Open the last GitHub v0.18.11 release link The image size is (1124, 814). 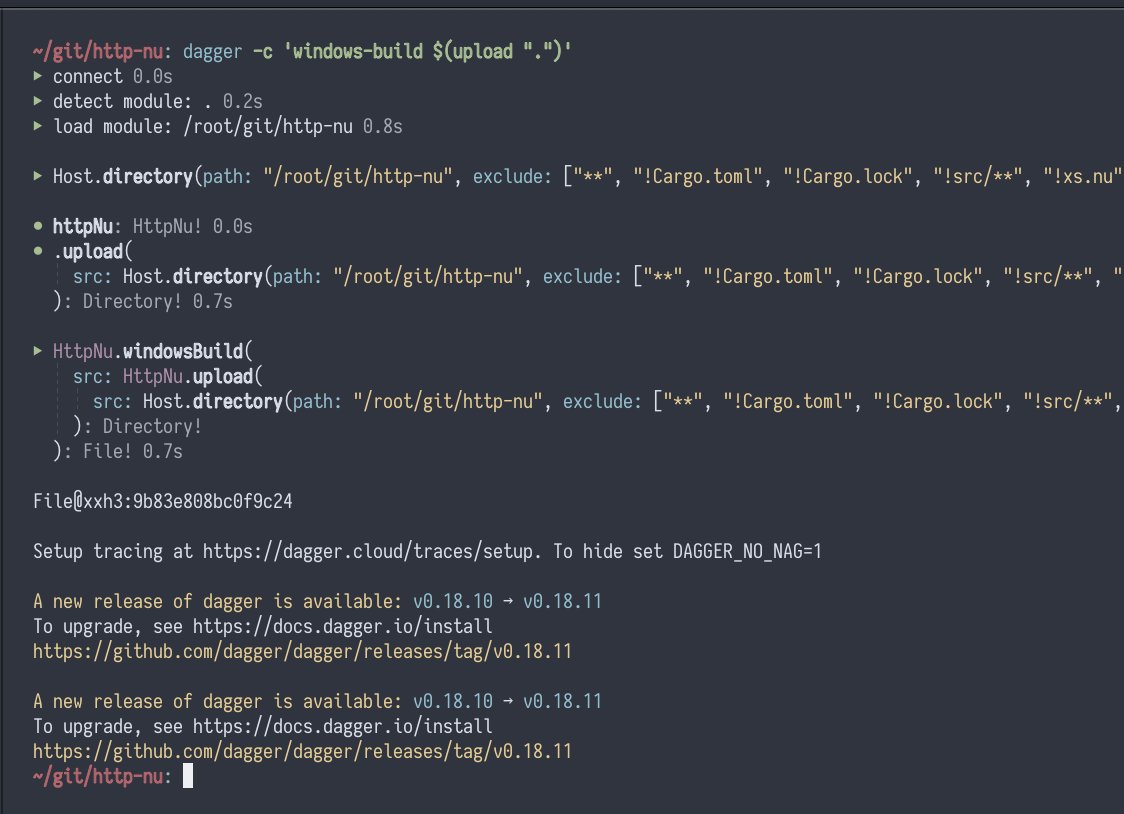click(x=303, y=752)
